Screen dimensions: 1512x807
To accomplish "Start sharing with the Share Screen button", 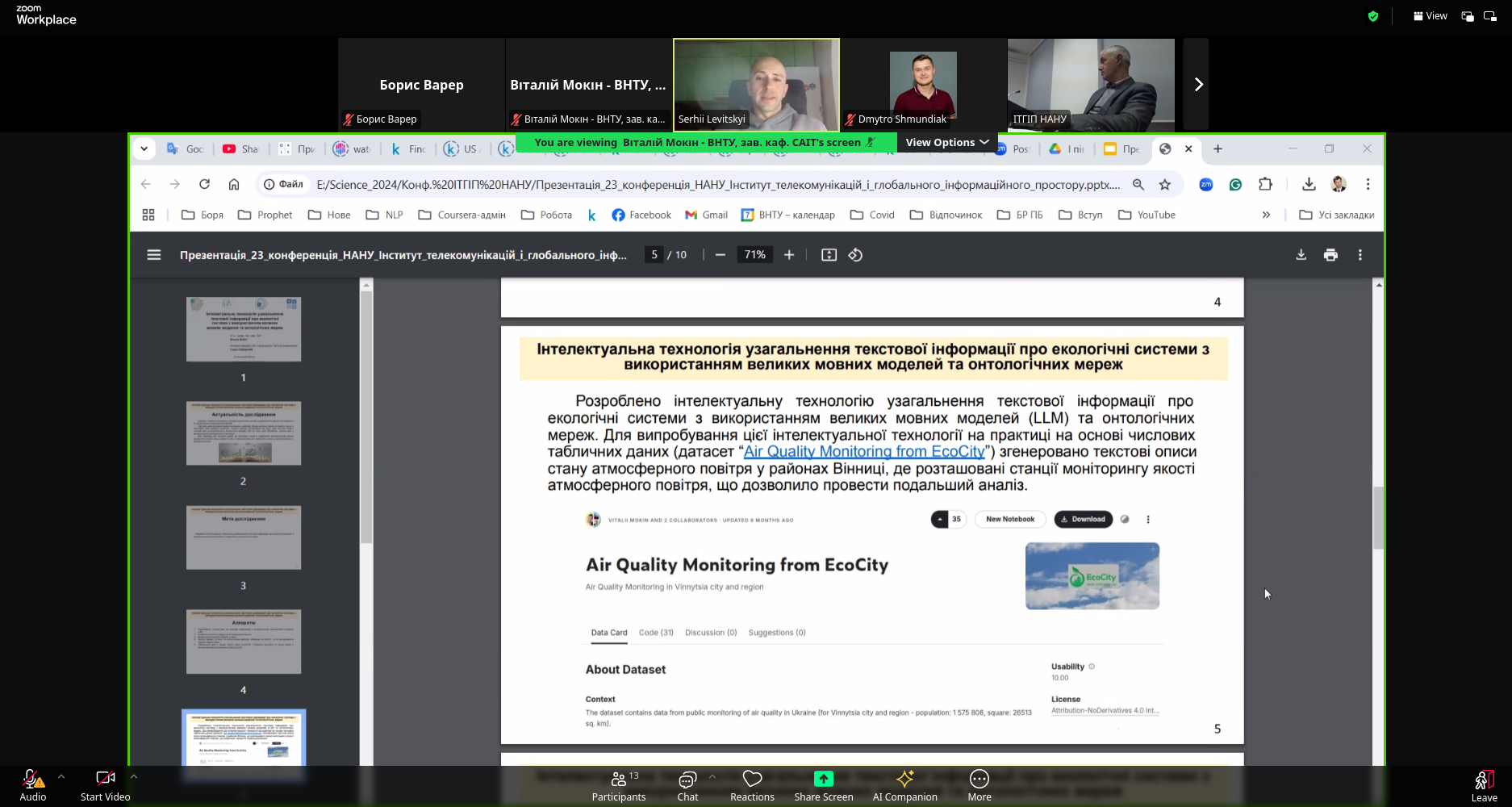I will [x=823, y=786].
